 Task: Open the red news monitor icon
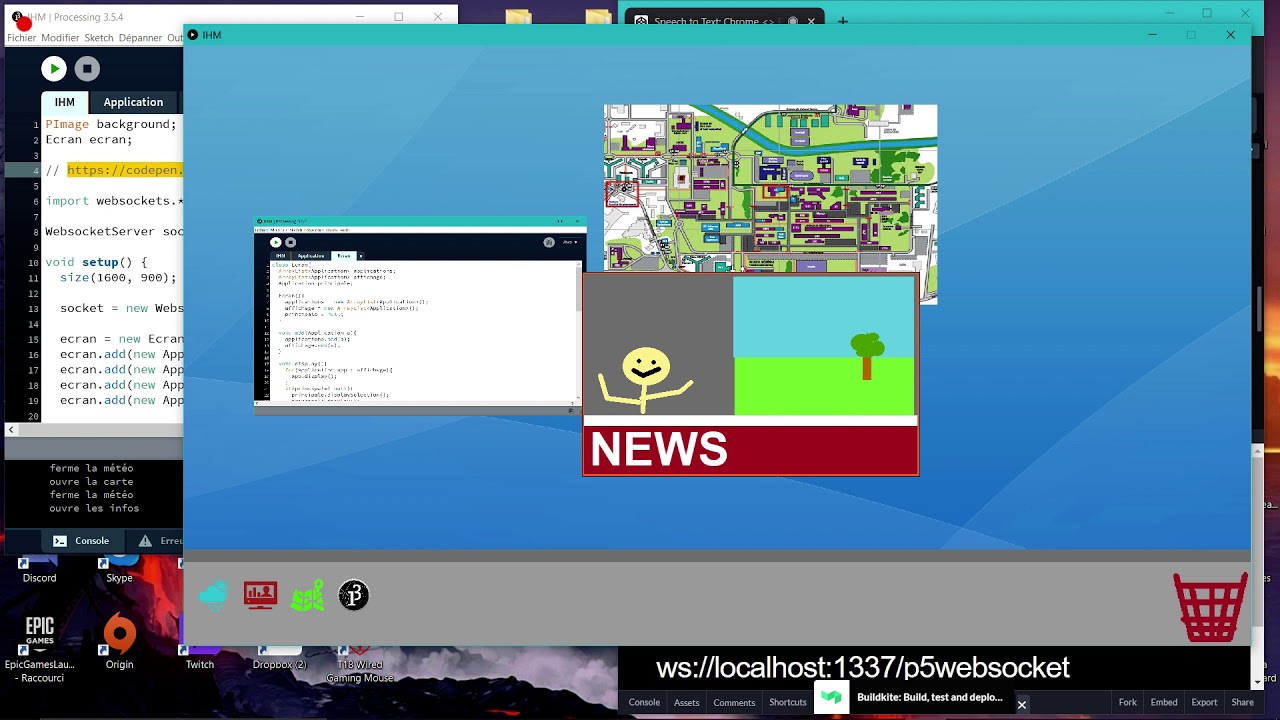pyautogui.click(x=260, y=595)
